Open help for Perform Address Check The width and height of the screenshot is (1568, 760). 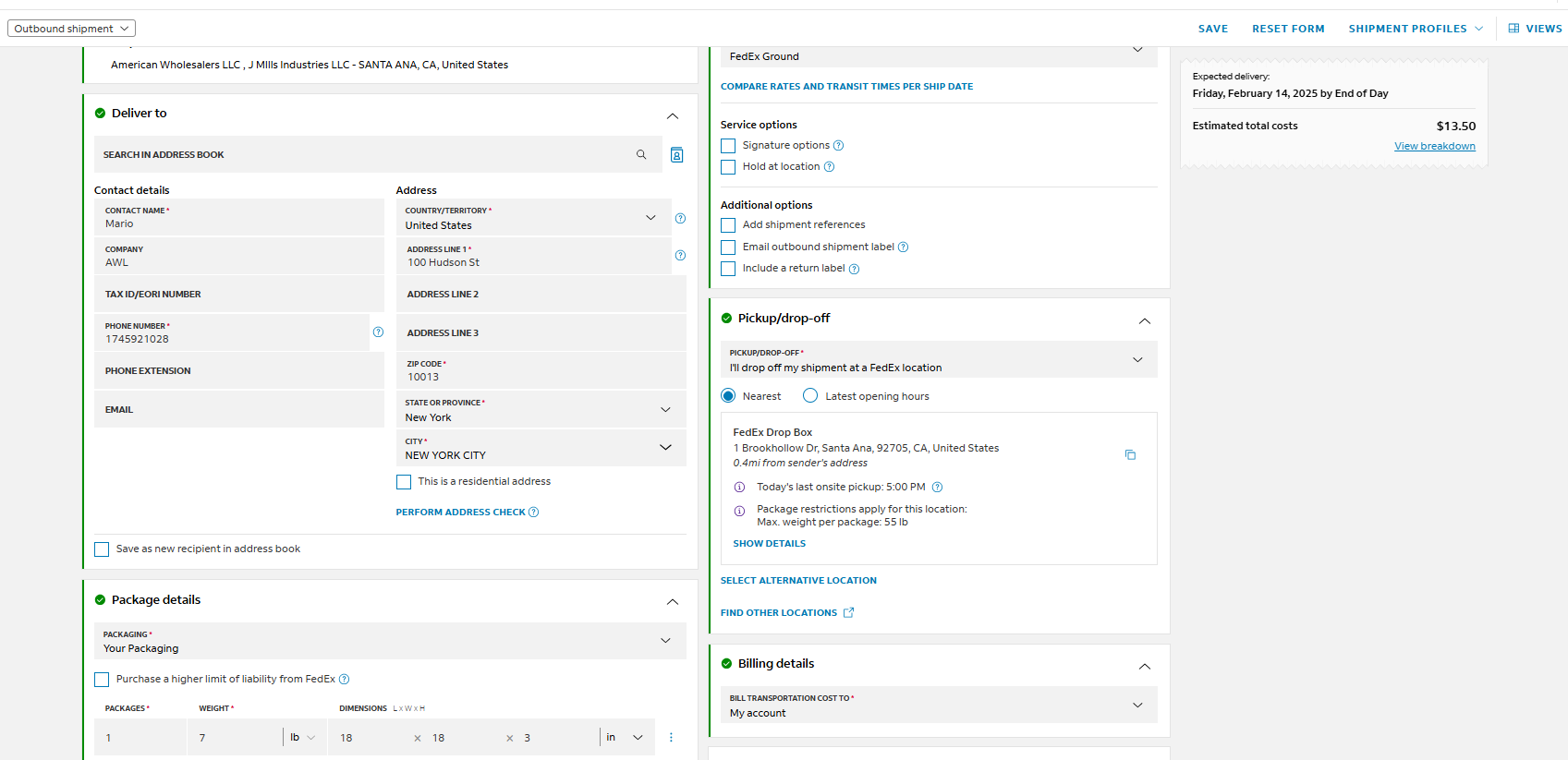coord(533,513)
